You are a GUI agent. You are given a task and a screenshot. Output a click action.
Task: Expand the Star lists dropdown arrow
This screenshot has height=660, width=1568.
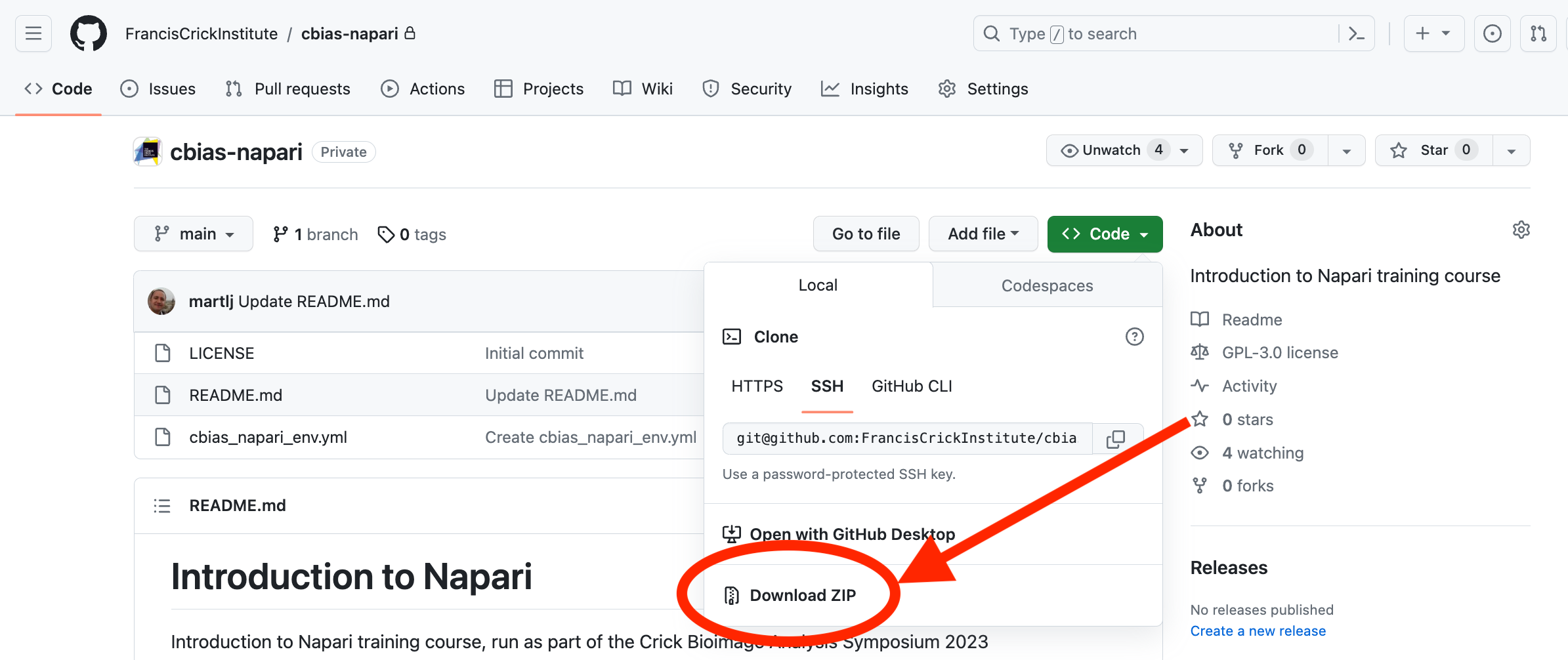(1512, 151)
